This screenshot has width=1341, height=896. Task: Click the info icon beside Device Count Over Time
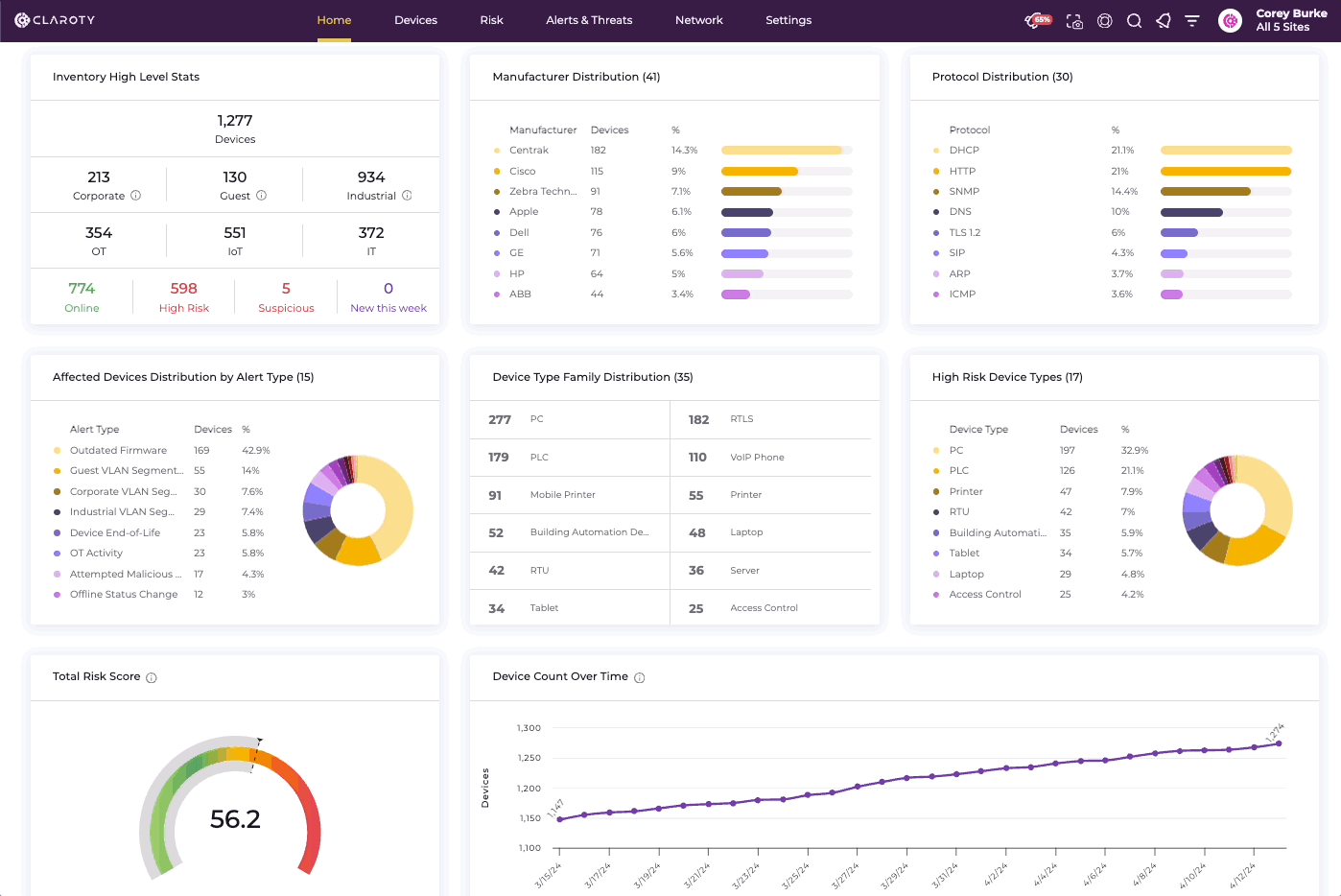click(641, 676)
